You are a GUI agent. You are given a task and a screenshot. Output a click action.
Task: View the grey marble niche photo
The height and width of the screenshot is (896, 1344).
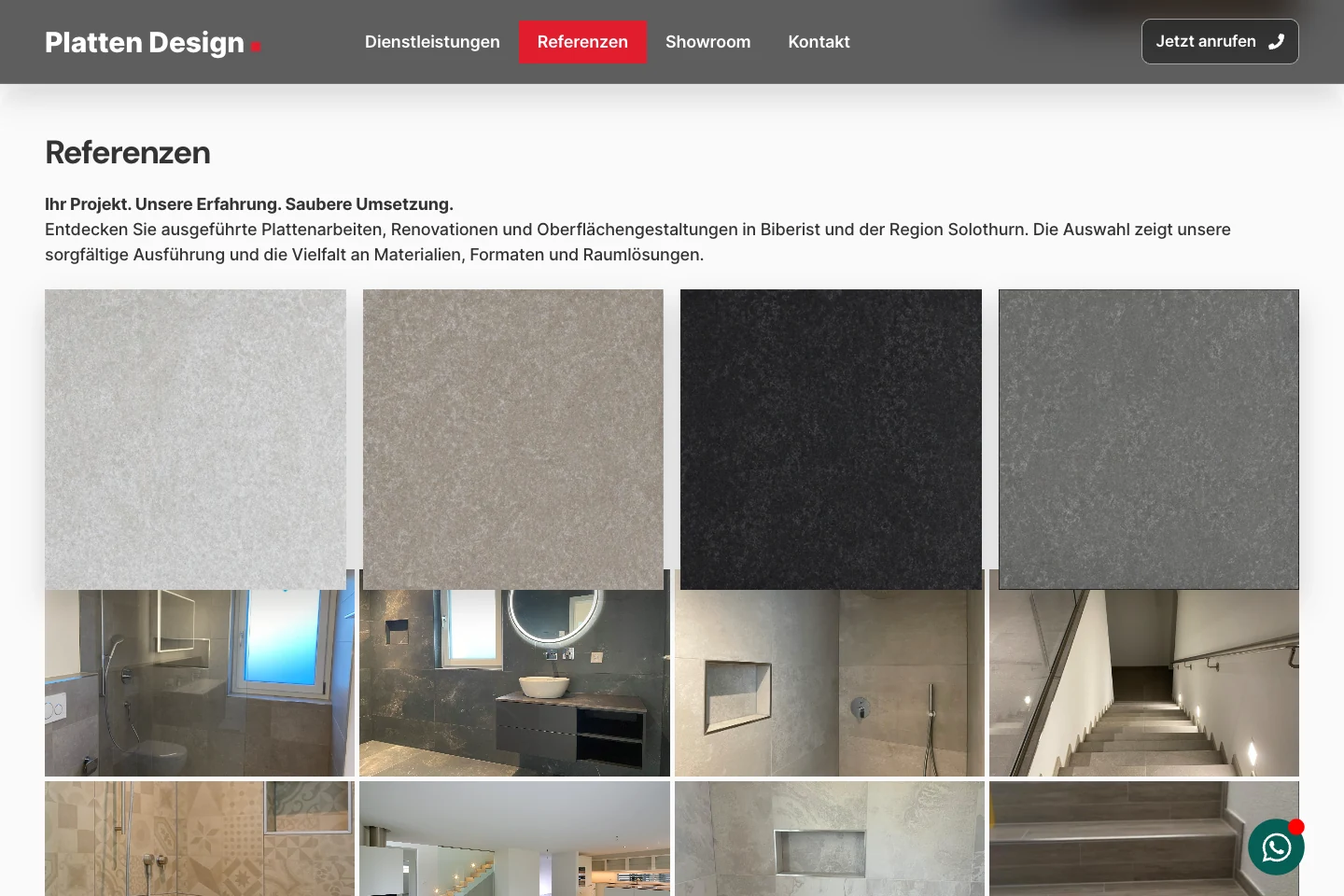830,839
